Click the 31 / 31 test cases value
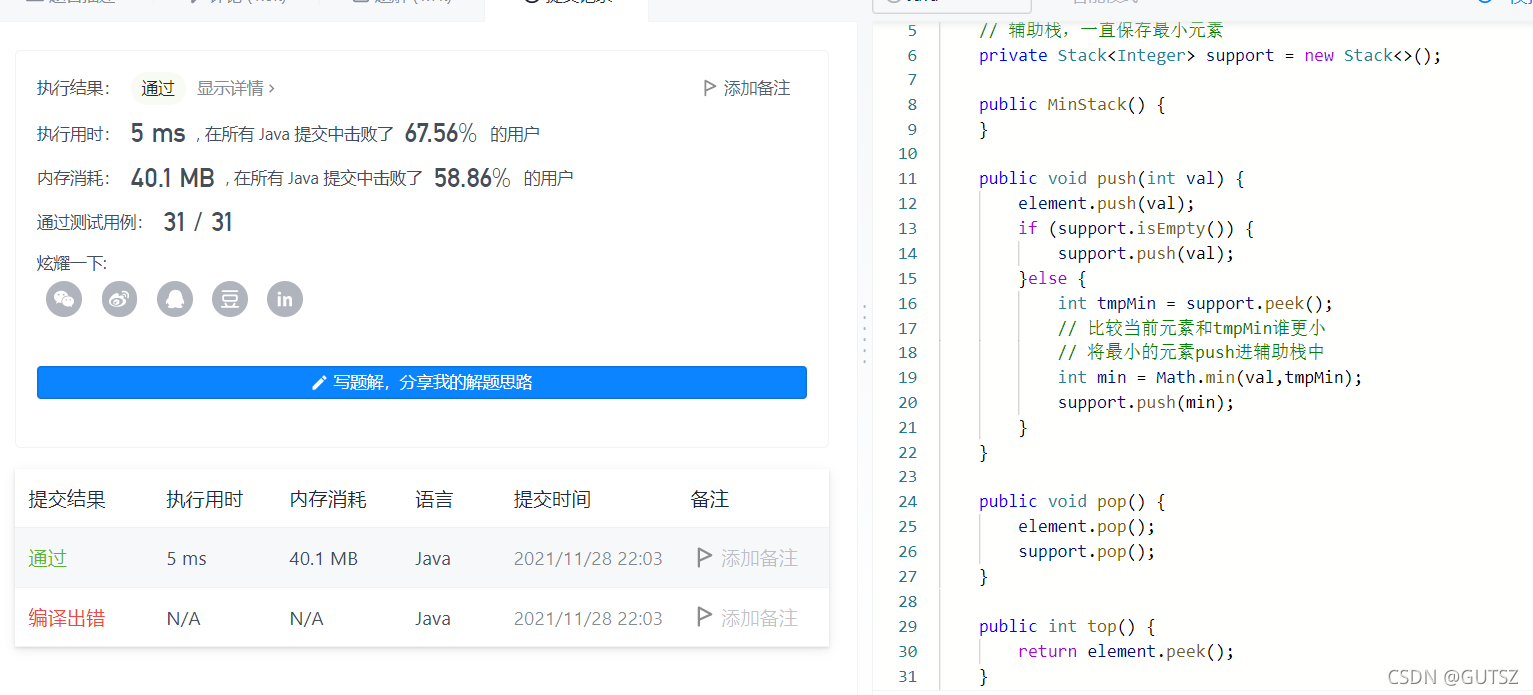Viewport: 1533px width, 695px height. coord(198,222)
